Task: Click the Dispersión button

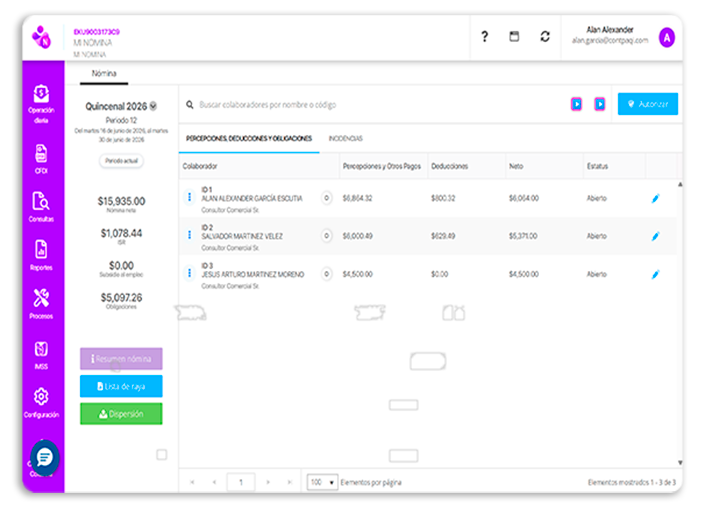Action: [121, 414]
